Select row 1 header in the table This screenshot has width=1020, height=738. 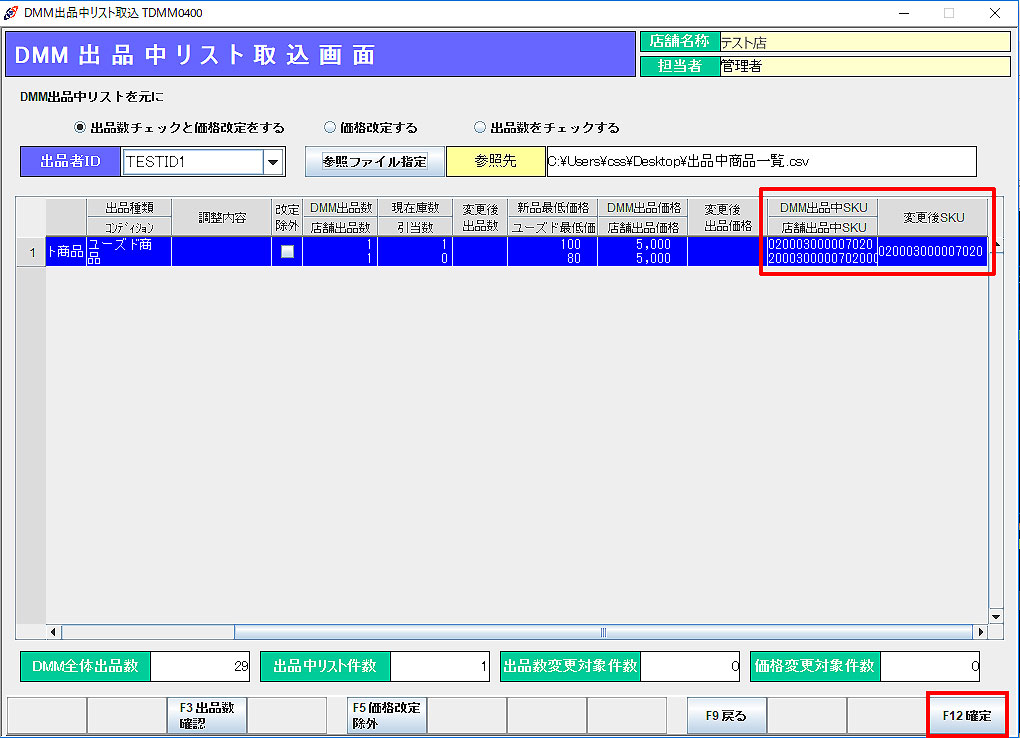(x=31, y=252)
